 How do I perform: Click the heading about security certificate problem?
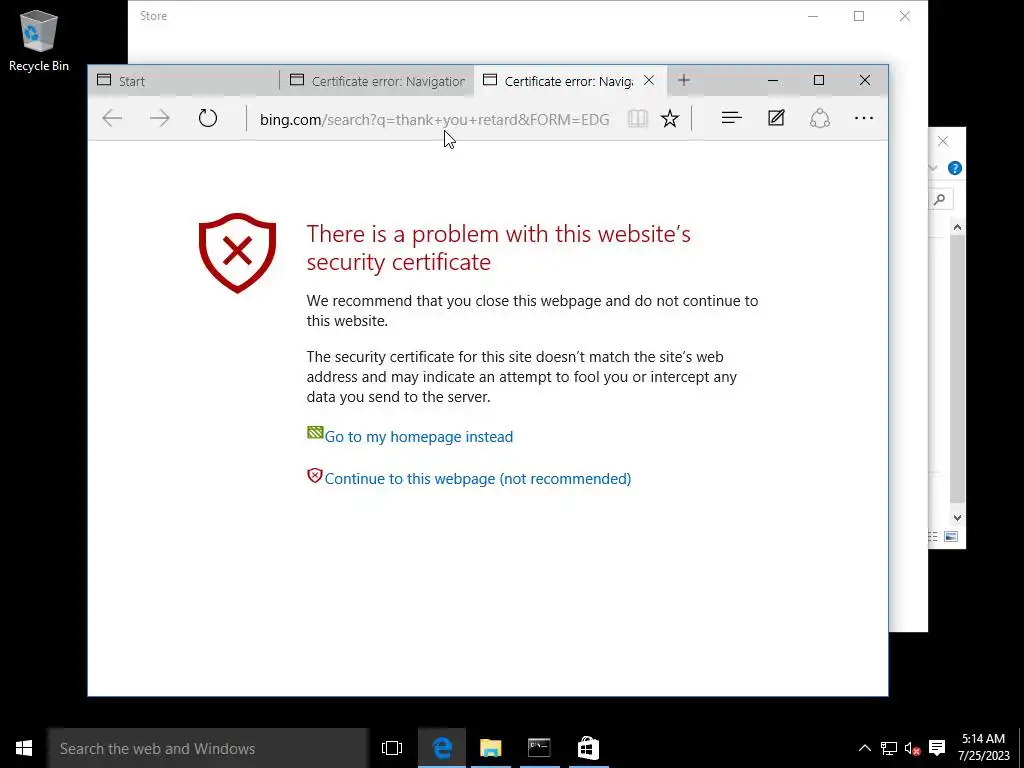click(x=498, y=248)
